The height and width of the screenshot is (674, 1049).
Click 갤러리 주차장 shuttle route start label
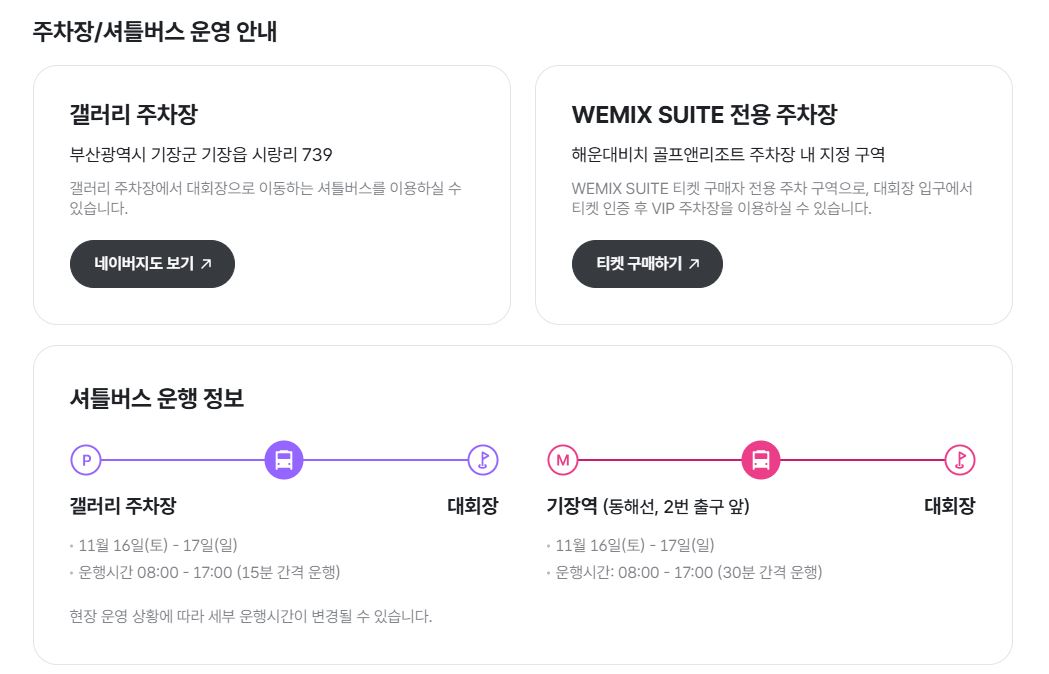pyautogui.click(x=123, y=506)
